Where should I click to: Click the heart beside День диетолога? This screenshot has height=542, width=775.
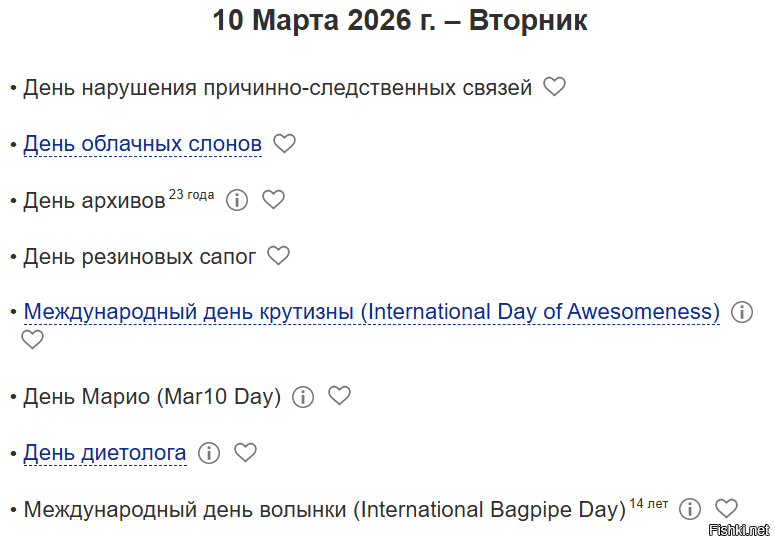coord(246,453)
